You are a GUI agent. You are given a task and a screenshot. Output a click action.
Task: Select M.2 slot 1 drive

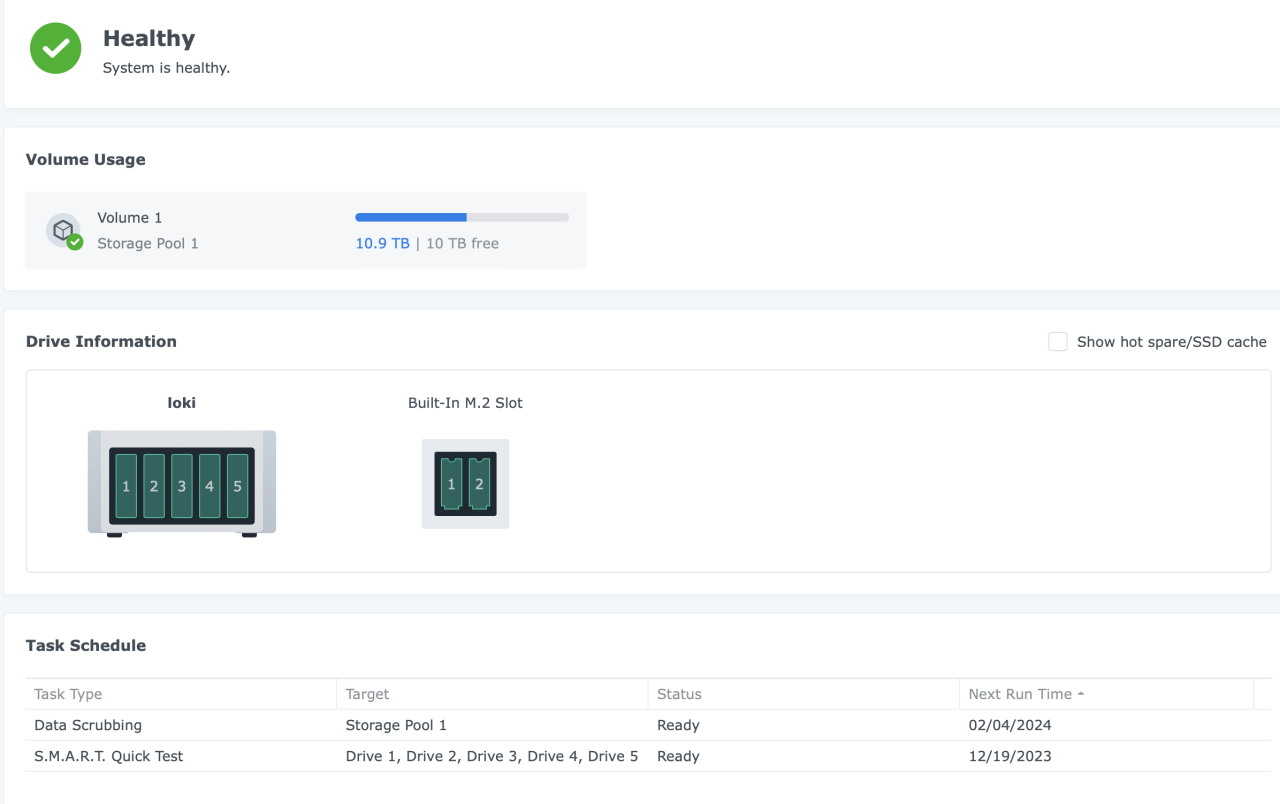(452, 484)
